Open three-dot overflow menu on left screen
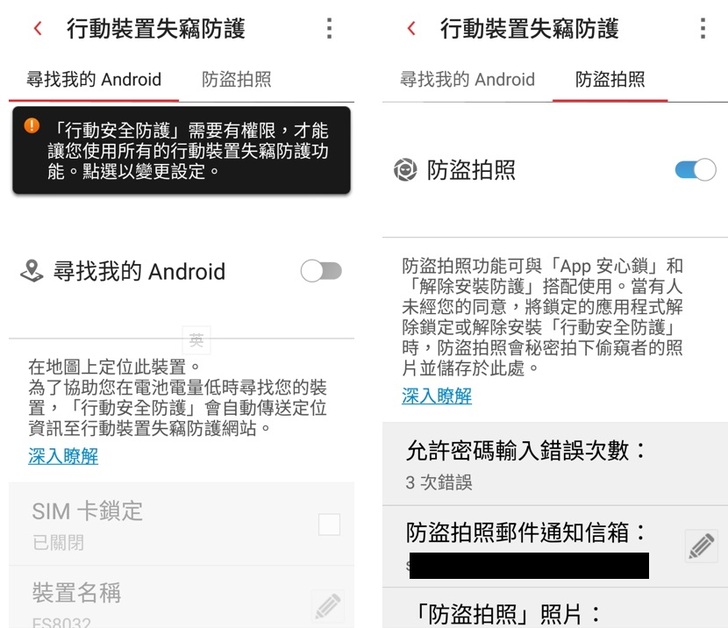 pos(329,28)
